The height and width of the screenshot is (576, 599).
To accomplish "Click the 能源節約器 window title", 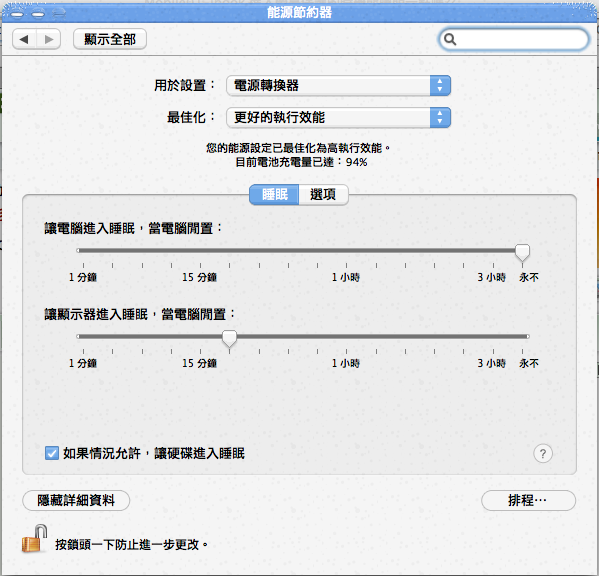I will (x=300, y=13).
